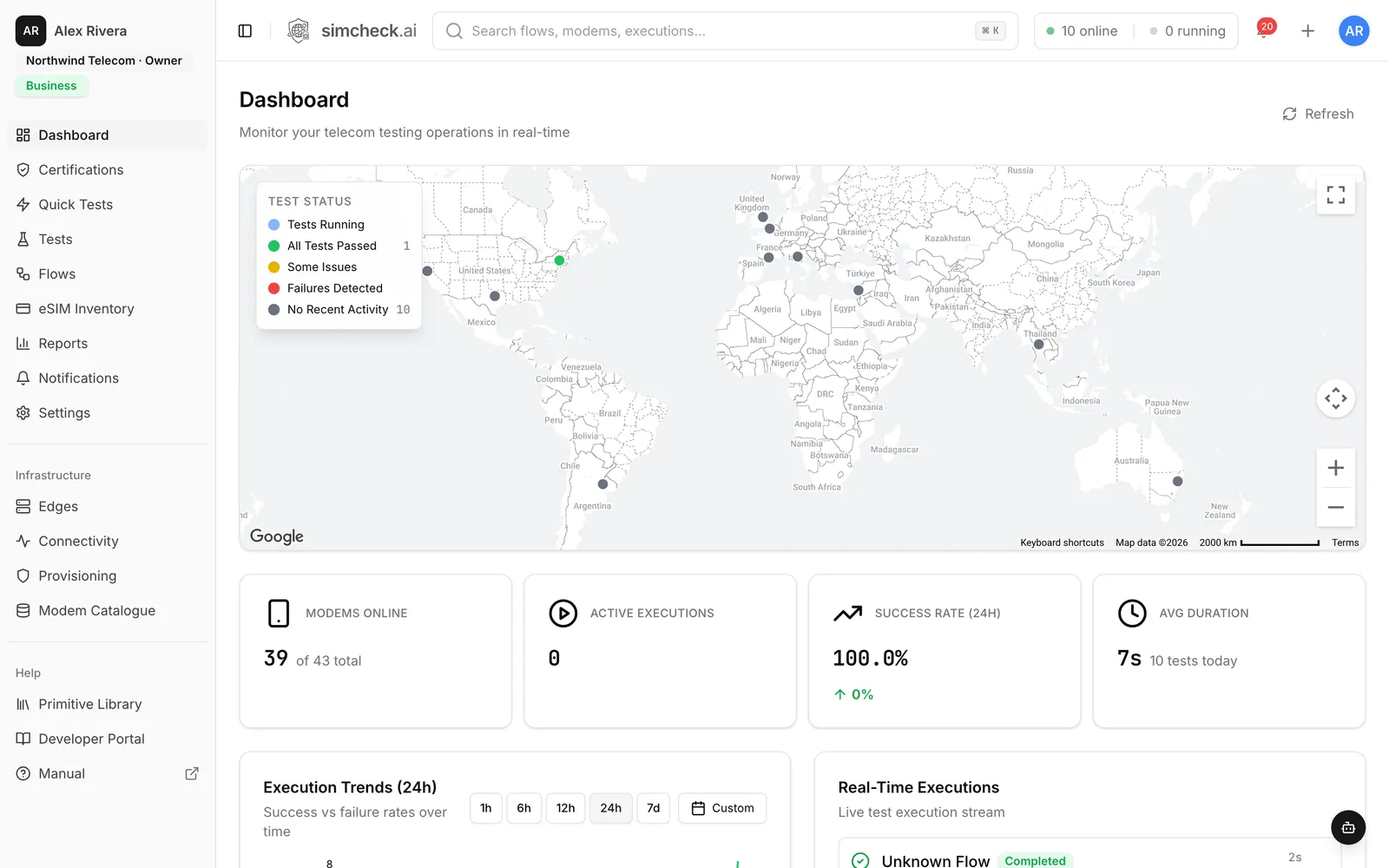Screen dimensions: 1389x868
Task: Click the simcheck.ai logo
Action: coord(352,31)
